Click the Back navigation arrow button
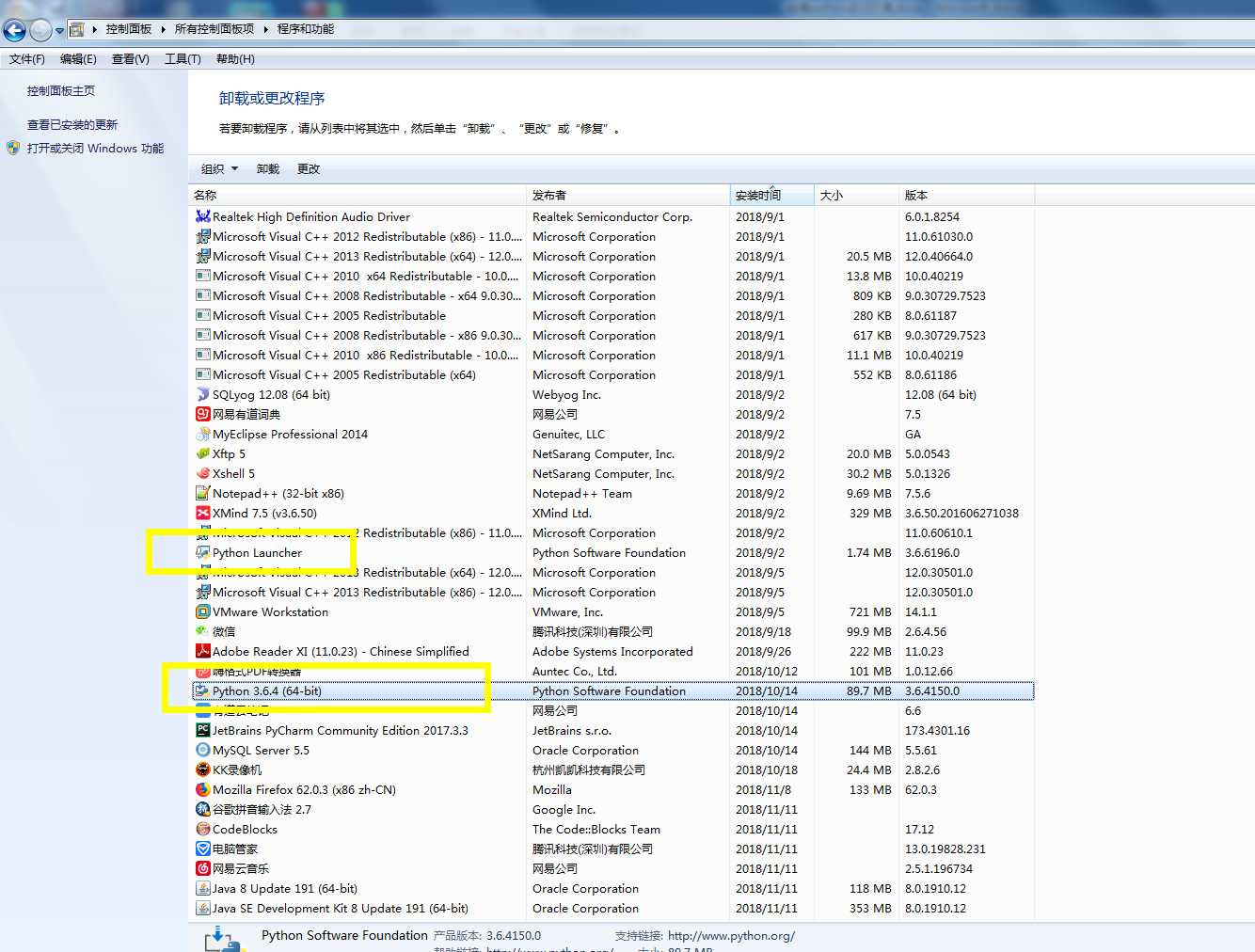Image resolution: width=1255 pixels, height=952 pixels. tap(14, 30)
